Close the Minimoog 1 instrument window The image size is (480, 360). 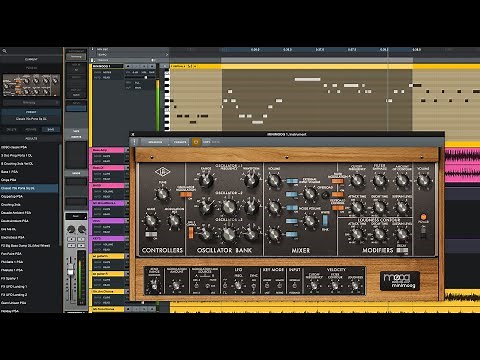pos(133,134)
